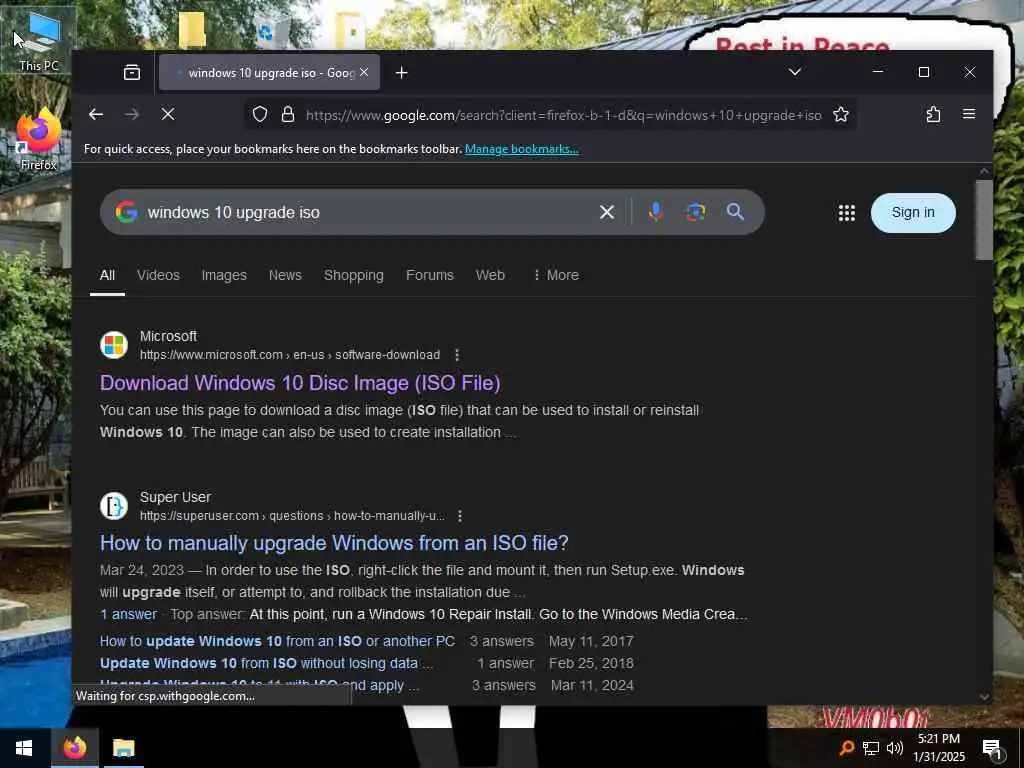Screen dimensions: 1024x768
Task: Open Firefox application hamburger menu
Action: tap(969, 114)
